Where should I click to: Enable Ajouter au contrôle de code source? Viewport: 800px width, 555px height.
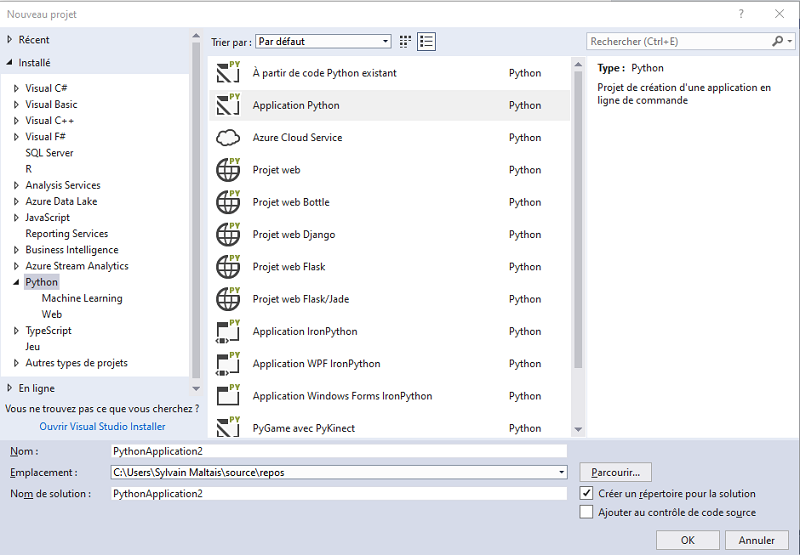587,512
